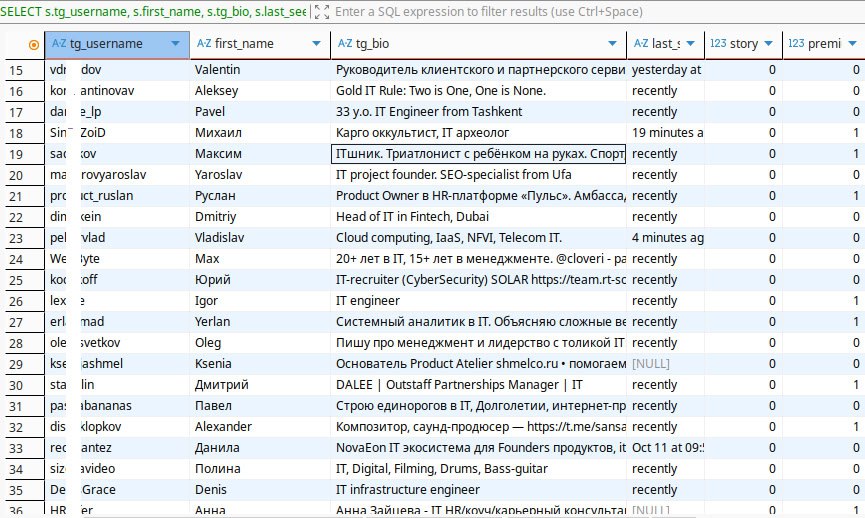Open the tg_bio column filter dropdown arrow

coord(614,44)
